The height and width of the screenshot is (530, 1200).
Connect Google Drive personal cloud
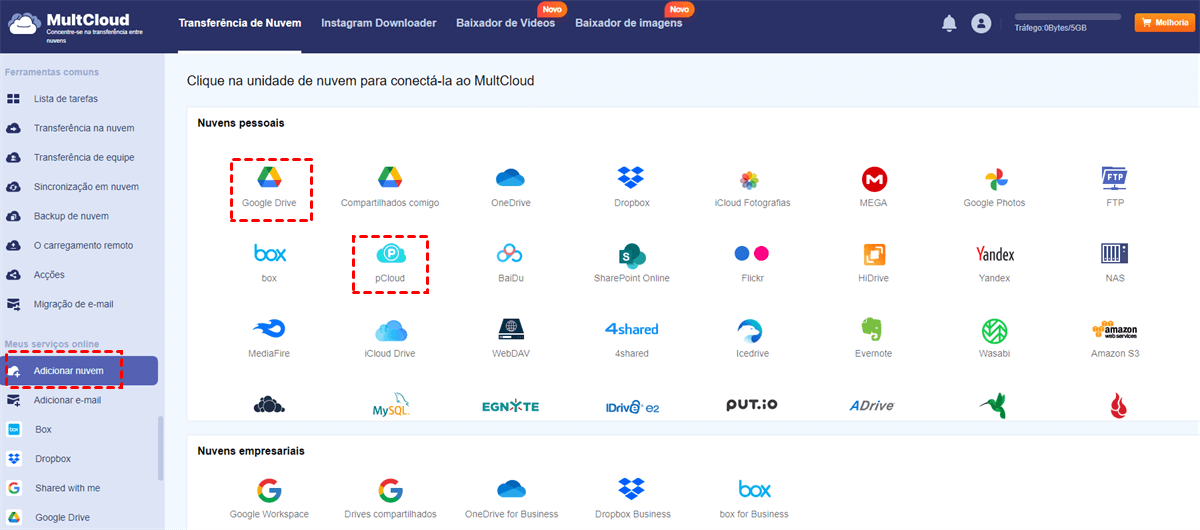[270, 186]
